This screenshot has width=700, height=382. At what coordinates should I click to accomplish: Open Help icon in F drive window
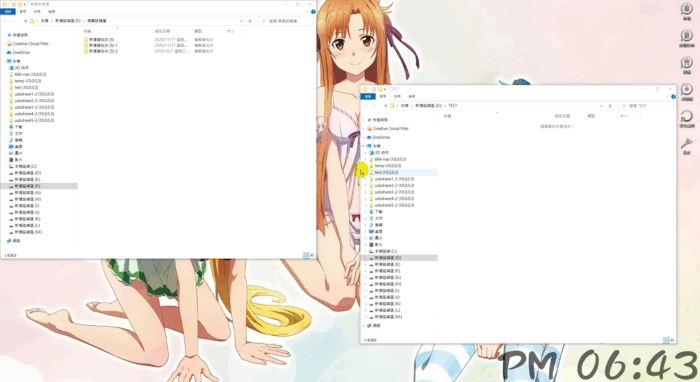click(313, 12)
